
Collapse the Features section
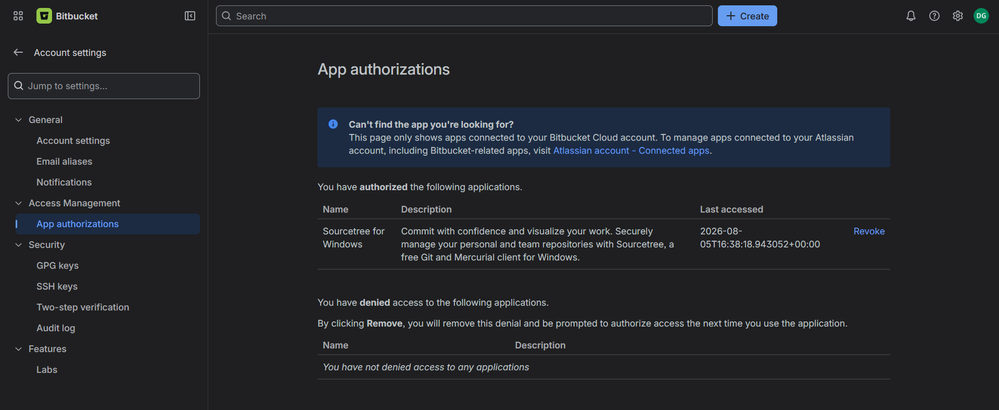coord(18,349)
